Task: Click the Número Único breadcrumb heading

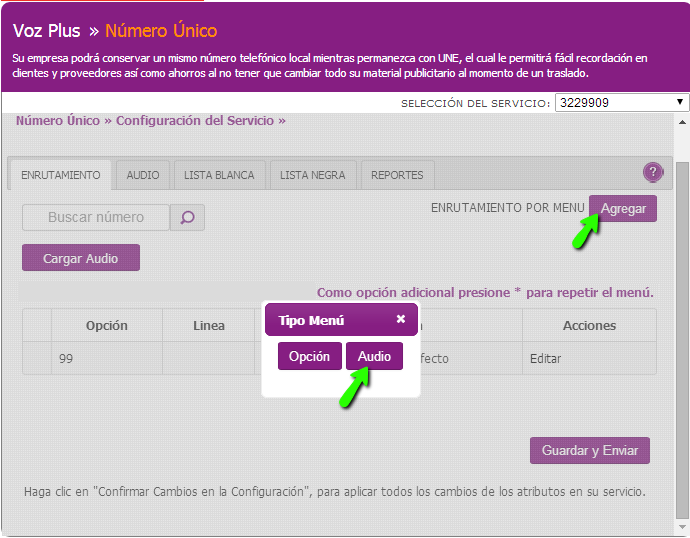Action: [58, 121]
